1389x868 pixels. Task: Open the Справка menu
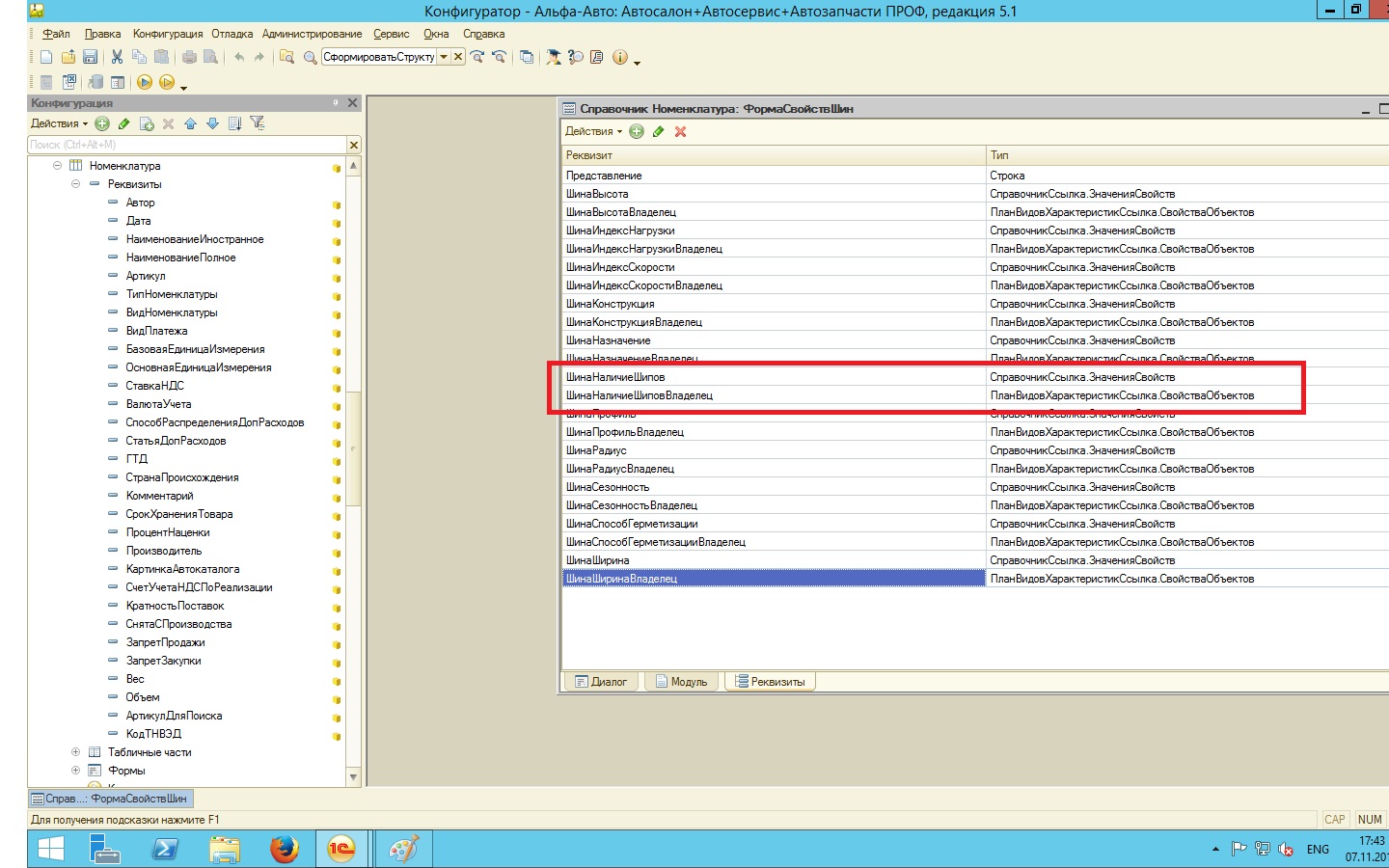point(483,34)
